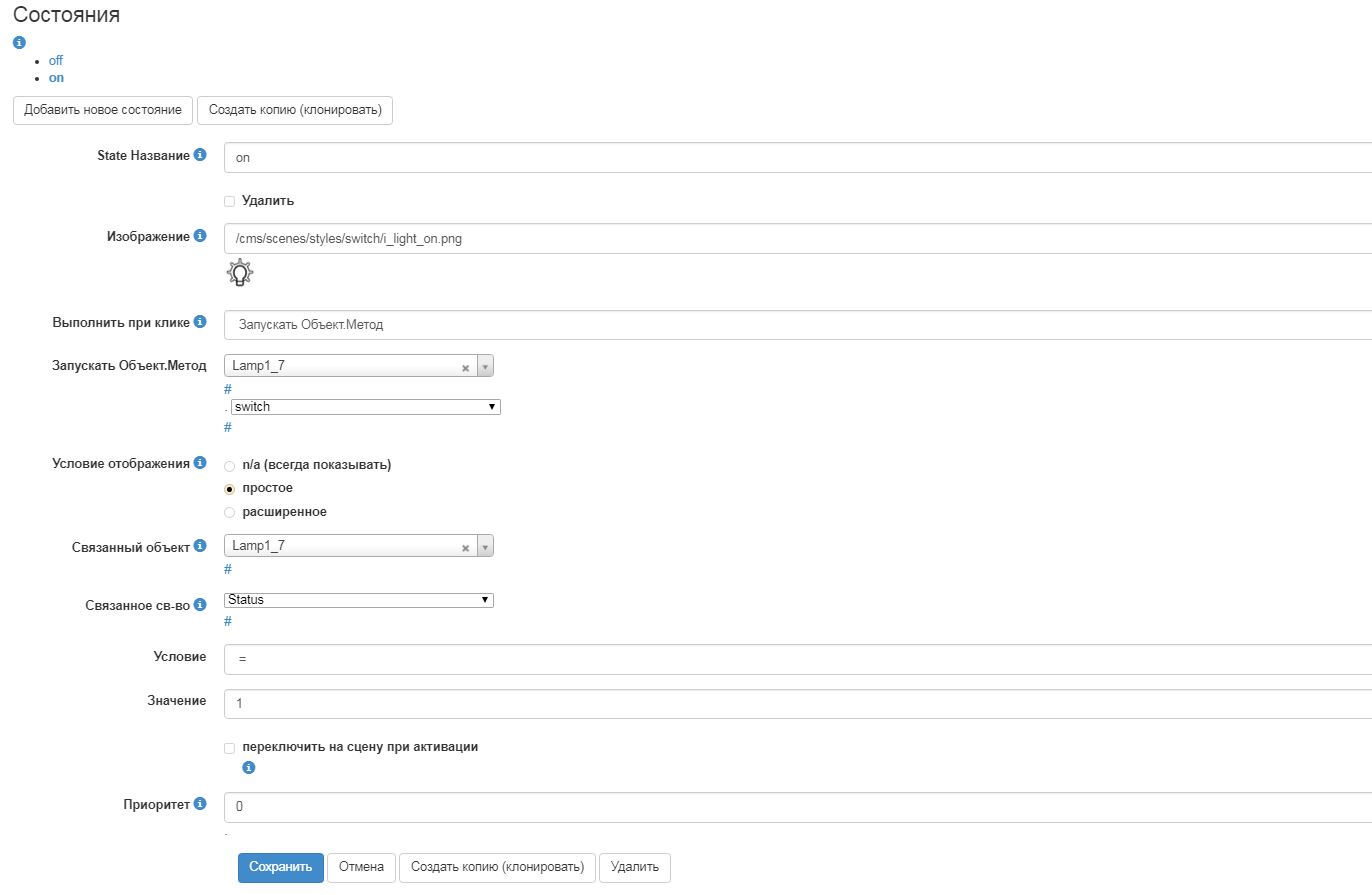
Task: Open the switch method dropdown
Action: click(x=364, y=407)
